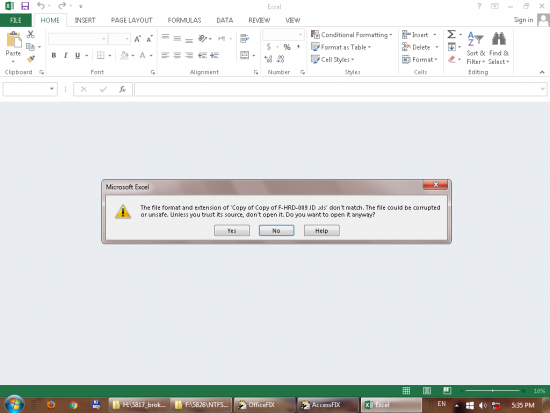The image size is (550, 413).
Task: Click the Borders icon
Action: coord(101,55)
